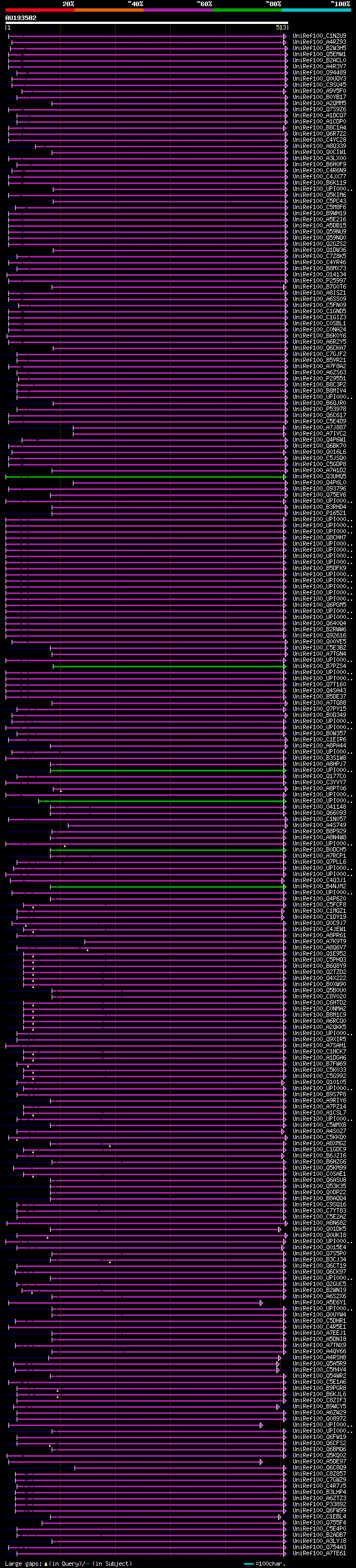The height and width of the screenshot is (1568, 356).
Task: Choose the UniRef100_C4YC28 hit
Action: [319, 140]
